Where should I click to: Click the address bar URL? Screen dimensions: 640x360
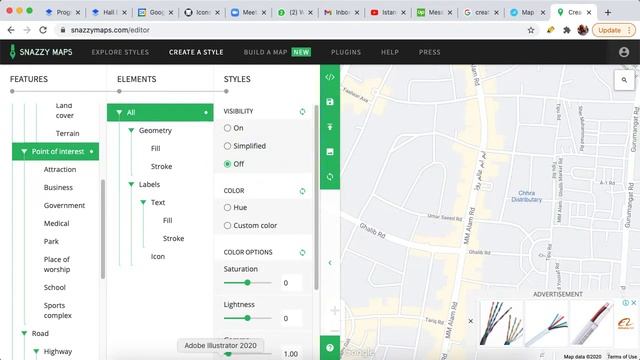point(110,30)
